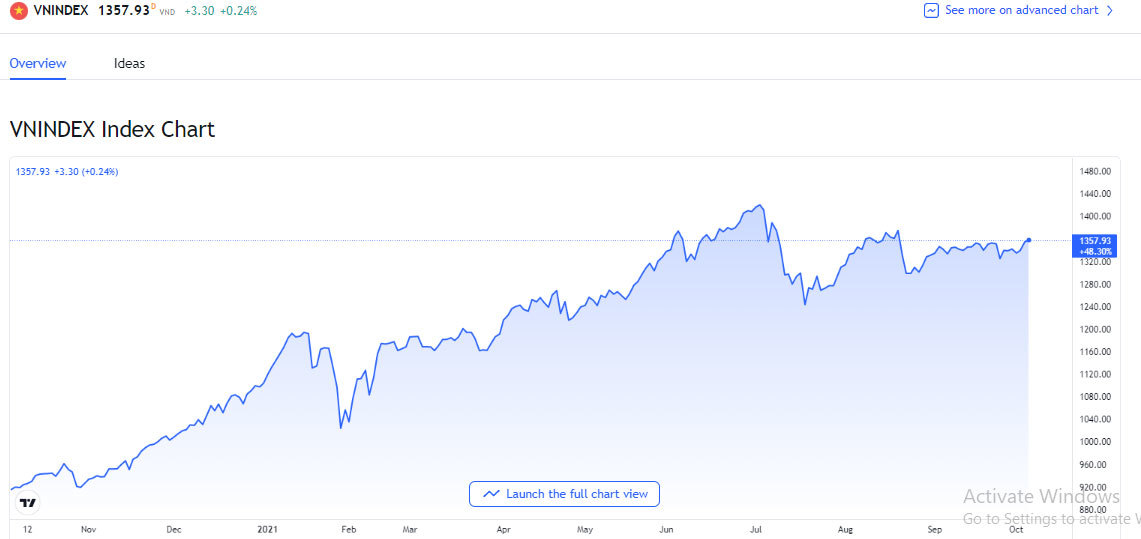
Task: Expand via chevron after advanced chart link
Action: (1109, 10)
